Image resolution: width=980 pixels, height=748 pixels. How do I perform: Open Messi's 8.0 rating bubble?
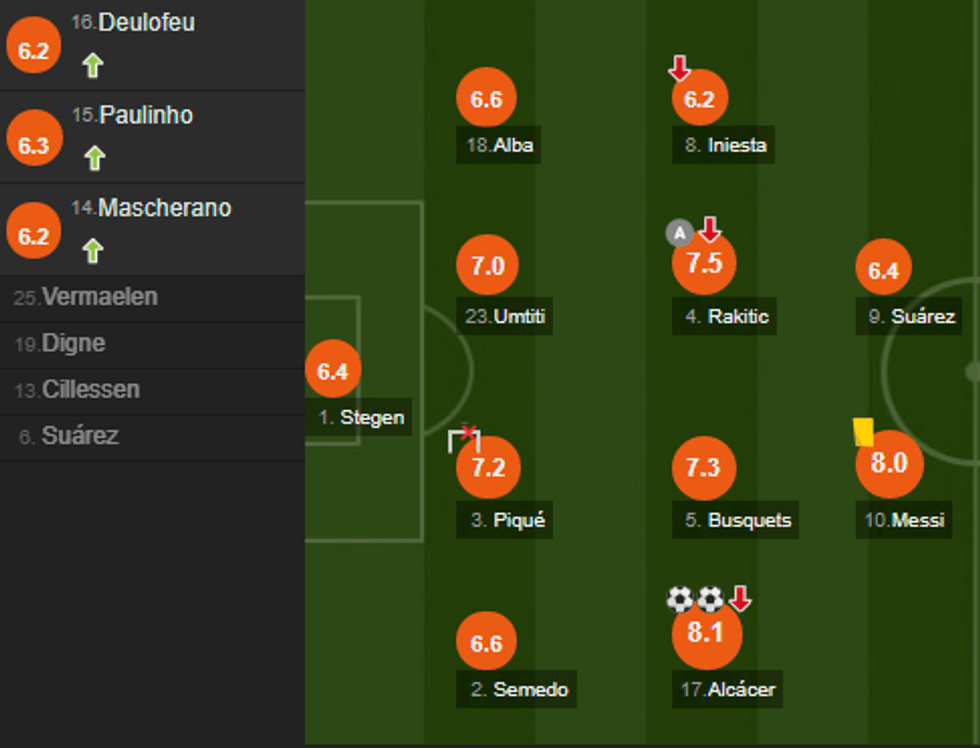click(889, 464)
